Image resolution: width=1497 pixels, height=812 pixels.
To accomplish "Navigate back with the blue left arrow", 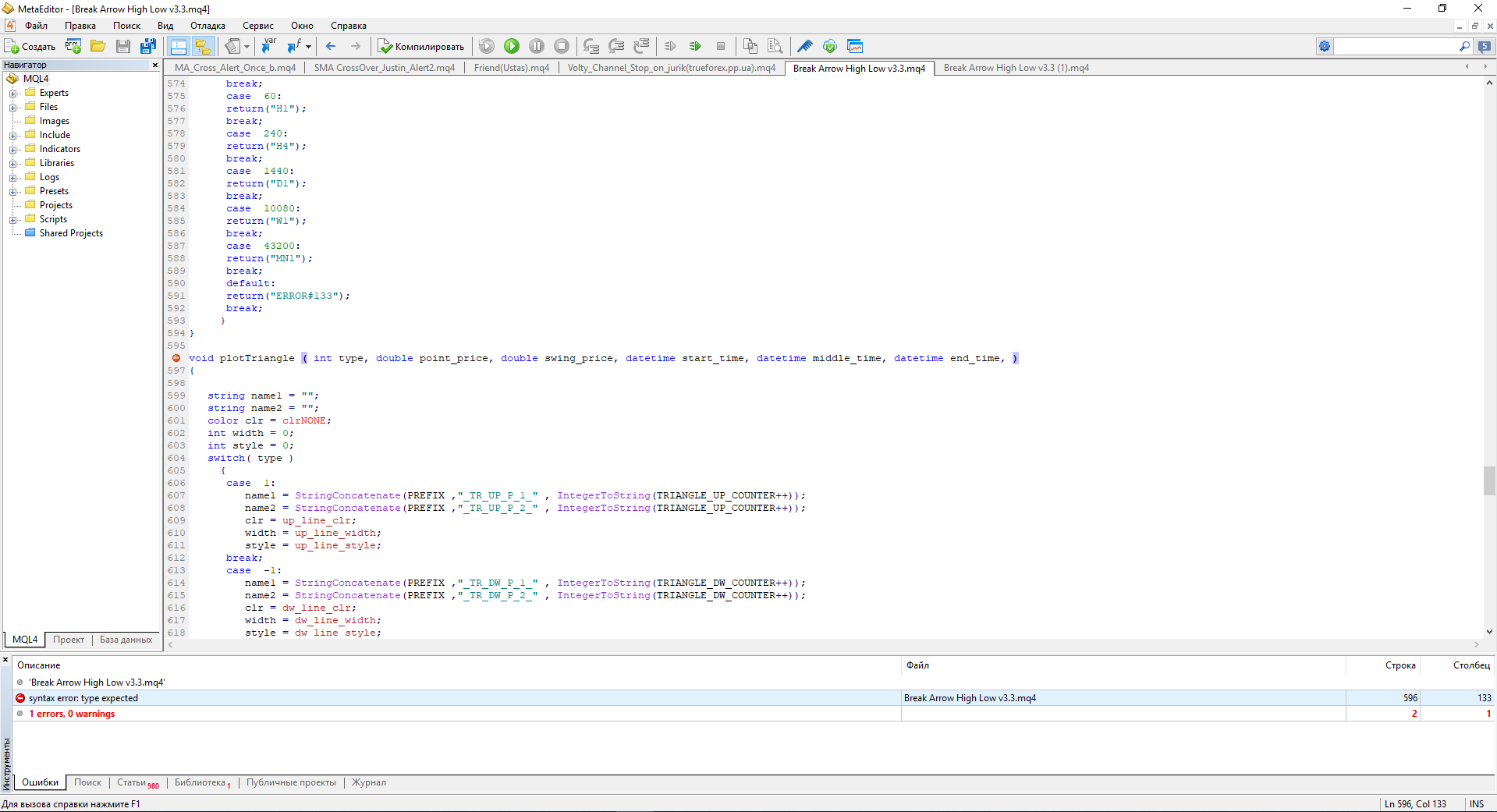I will click(331, 47).
